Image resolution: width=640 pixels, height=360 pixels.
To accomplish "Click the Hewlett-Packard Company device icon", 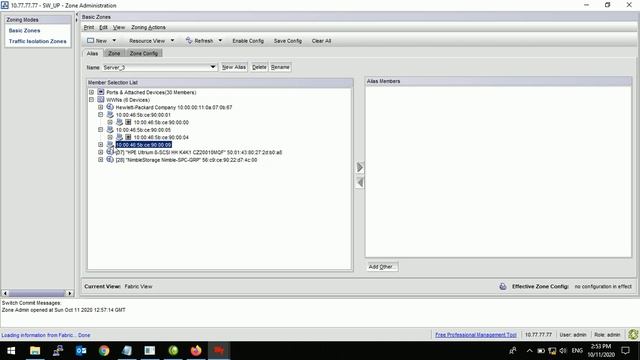I will 110,107.
